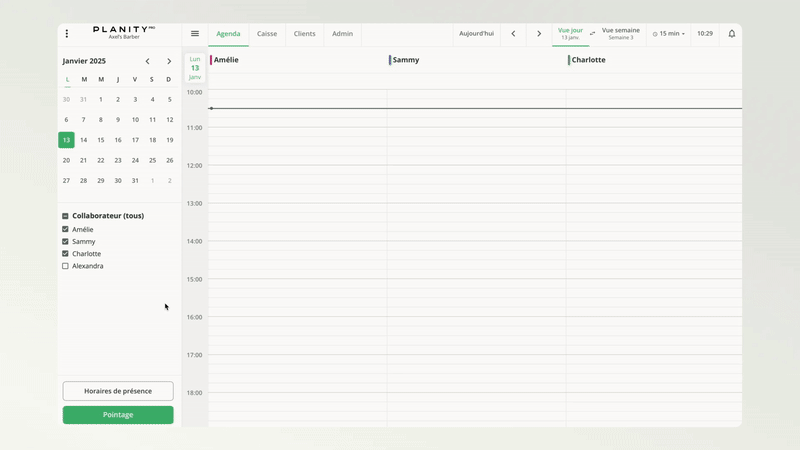
Task: Click the swap icon between day and week views
Action: [x=592, y=34]
